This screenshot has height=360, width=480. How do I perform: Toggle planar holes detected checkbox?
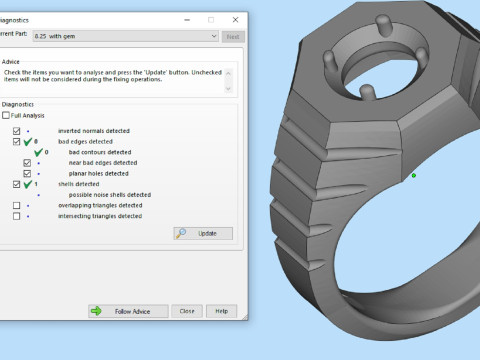(27, 174)
